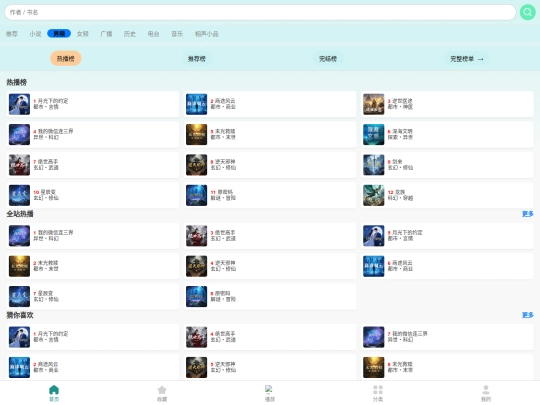The image size is (540, 405).
Task: Open 月光下的约定 cover in 热播榜 list
Action: (x=19, y=104)
